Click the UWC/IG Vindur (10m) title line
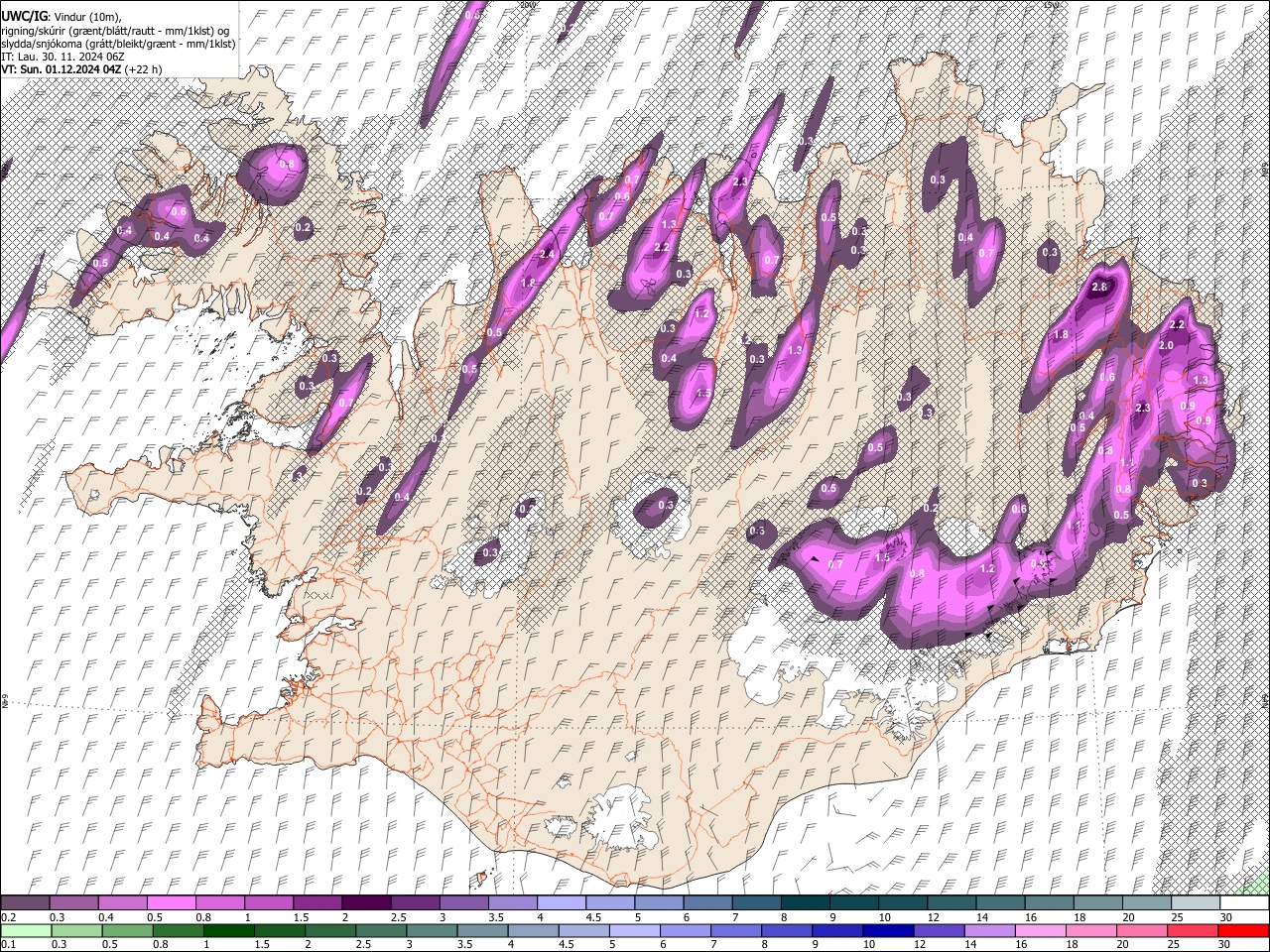This screenshot has width=1270, height=952. [62, 16]
